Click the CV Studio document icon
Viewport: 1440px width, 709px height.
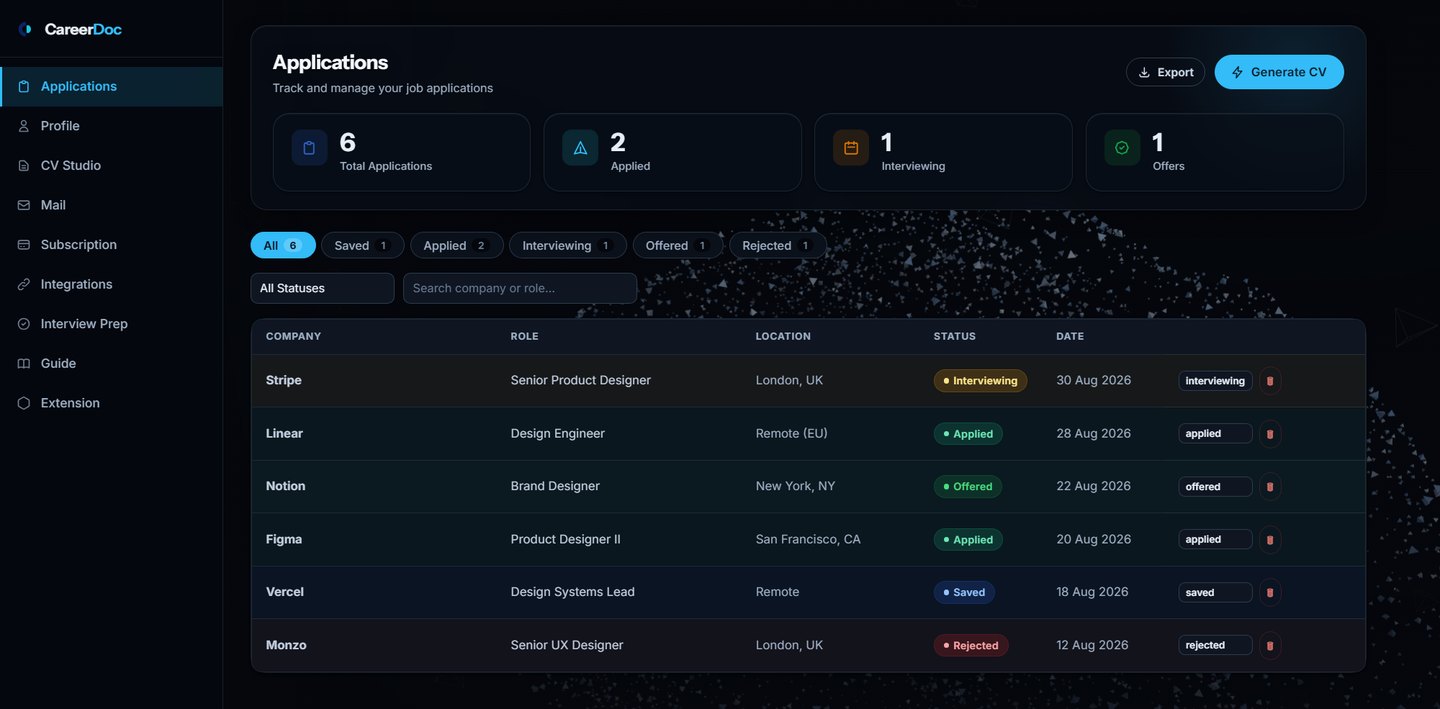click(x=24, y=166)
